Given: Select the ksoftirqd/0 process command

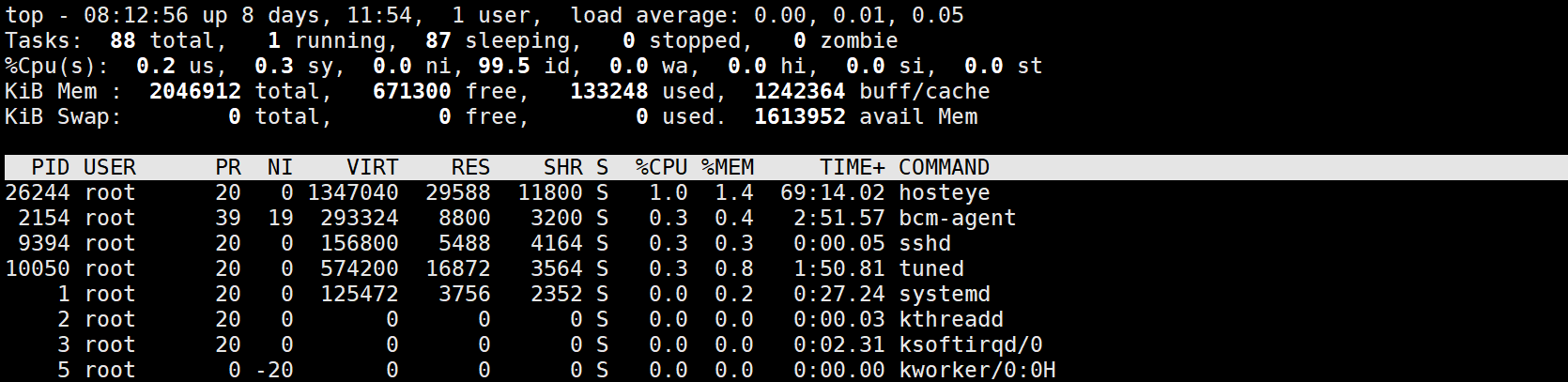Looking at the screenshot, I should [x=971, y=345].
